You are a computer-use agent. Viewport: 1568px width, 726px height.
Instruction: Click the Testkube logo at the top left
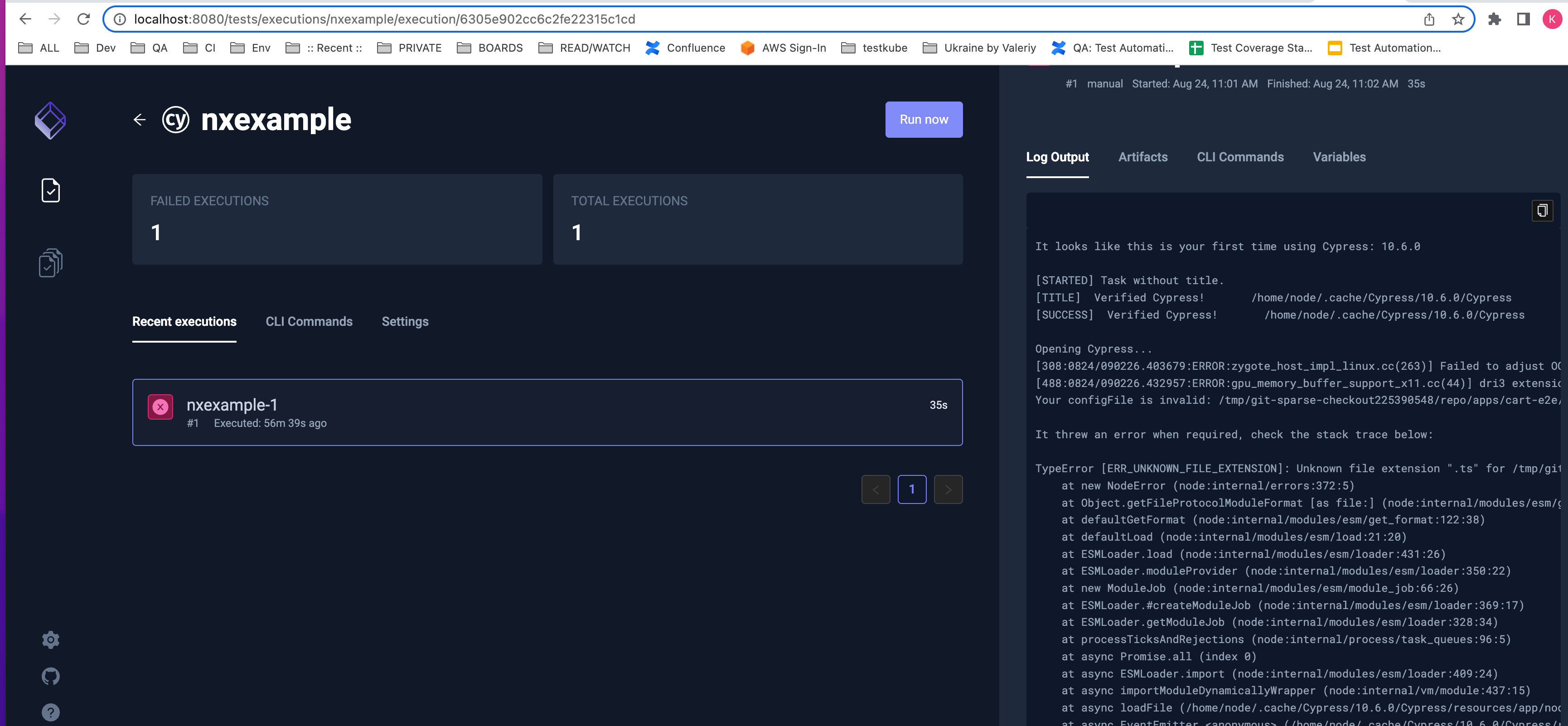50,120
